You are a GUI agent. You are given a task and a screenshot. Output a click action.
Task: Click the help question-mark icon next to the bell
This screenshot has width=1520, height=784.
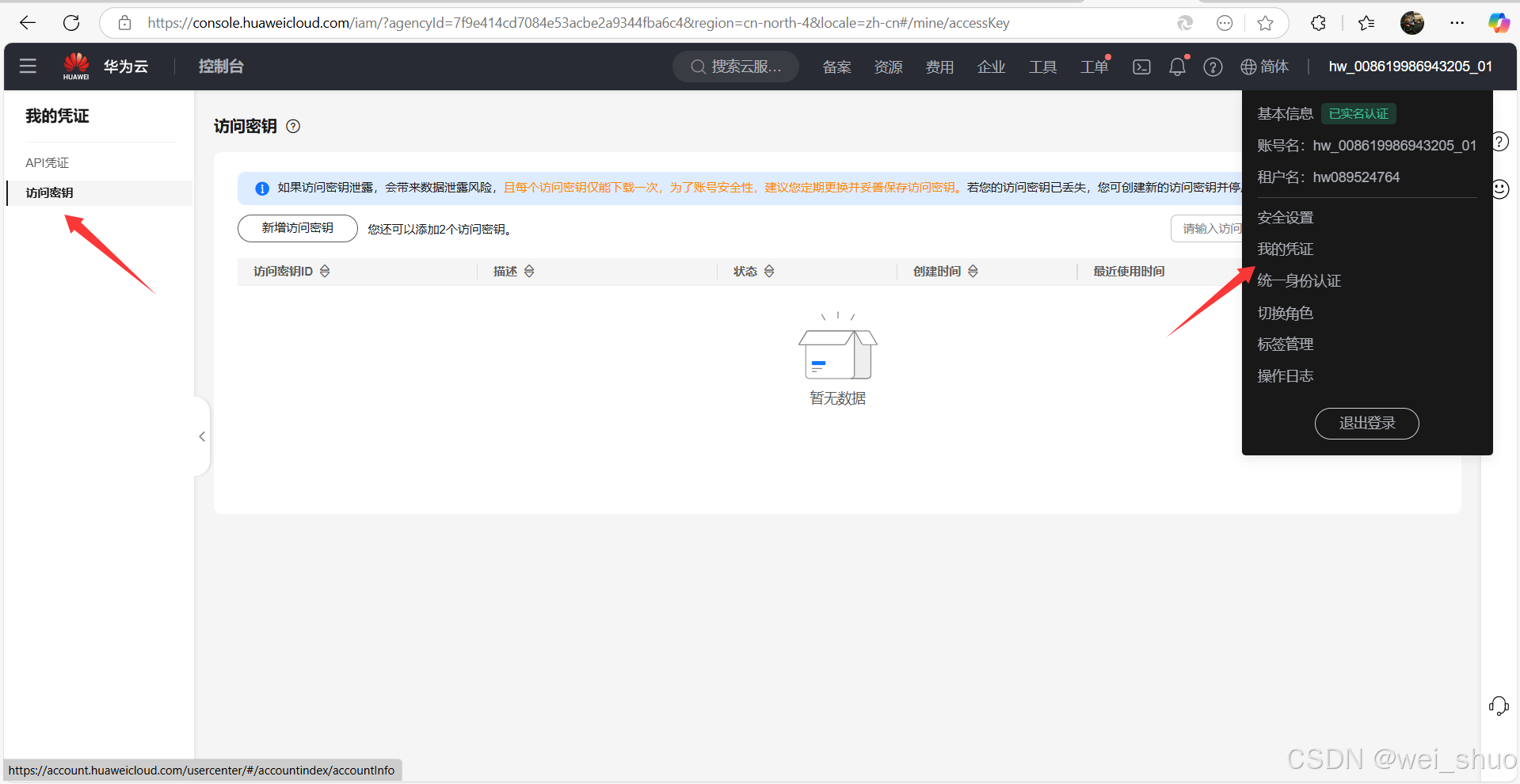(x=1213, y=67)
